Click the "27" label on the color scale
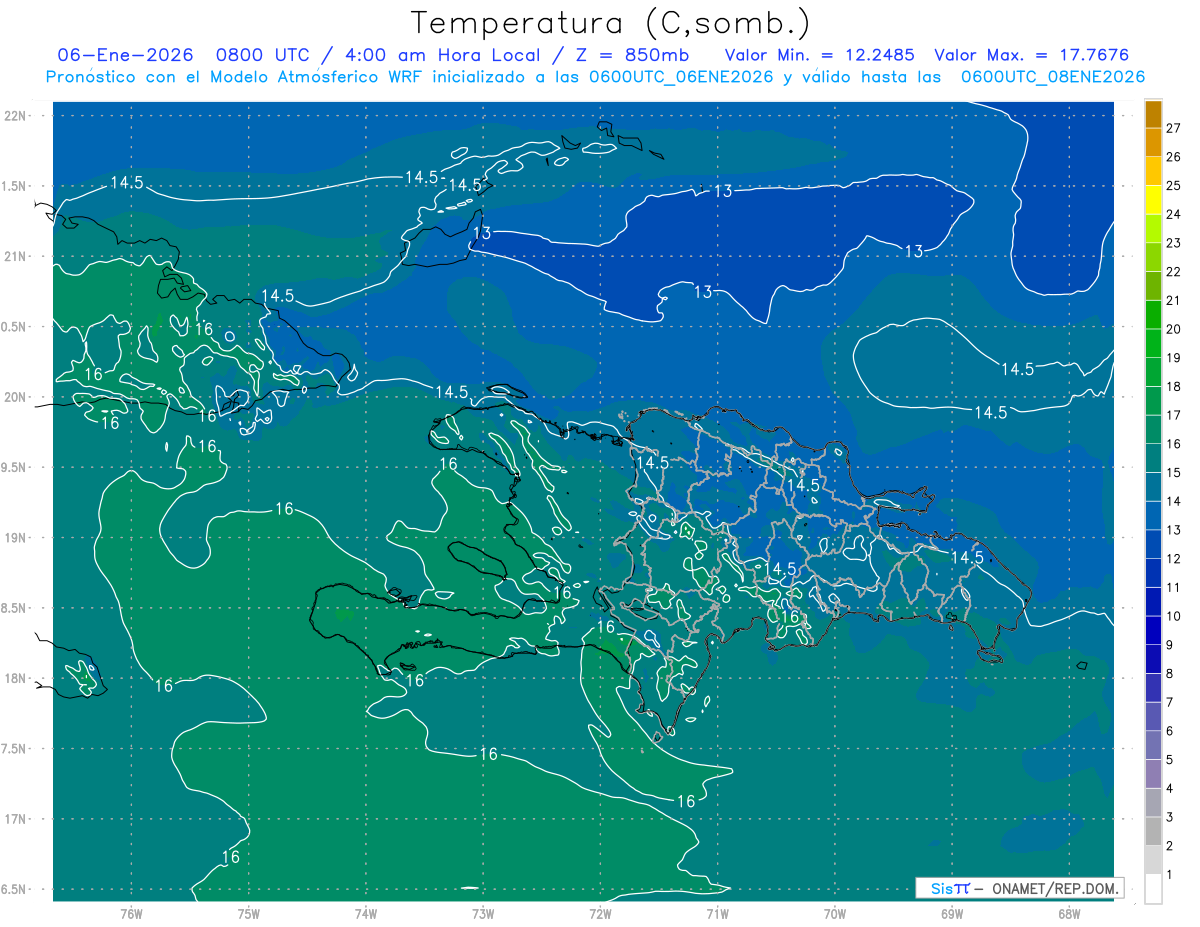 pos(1174,128)
